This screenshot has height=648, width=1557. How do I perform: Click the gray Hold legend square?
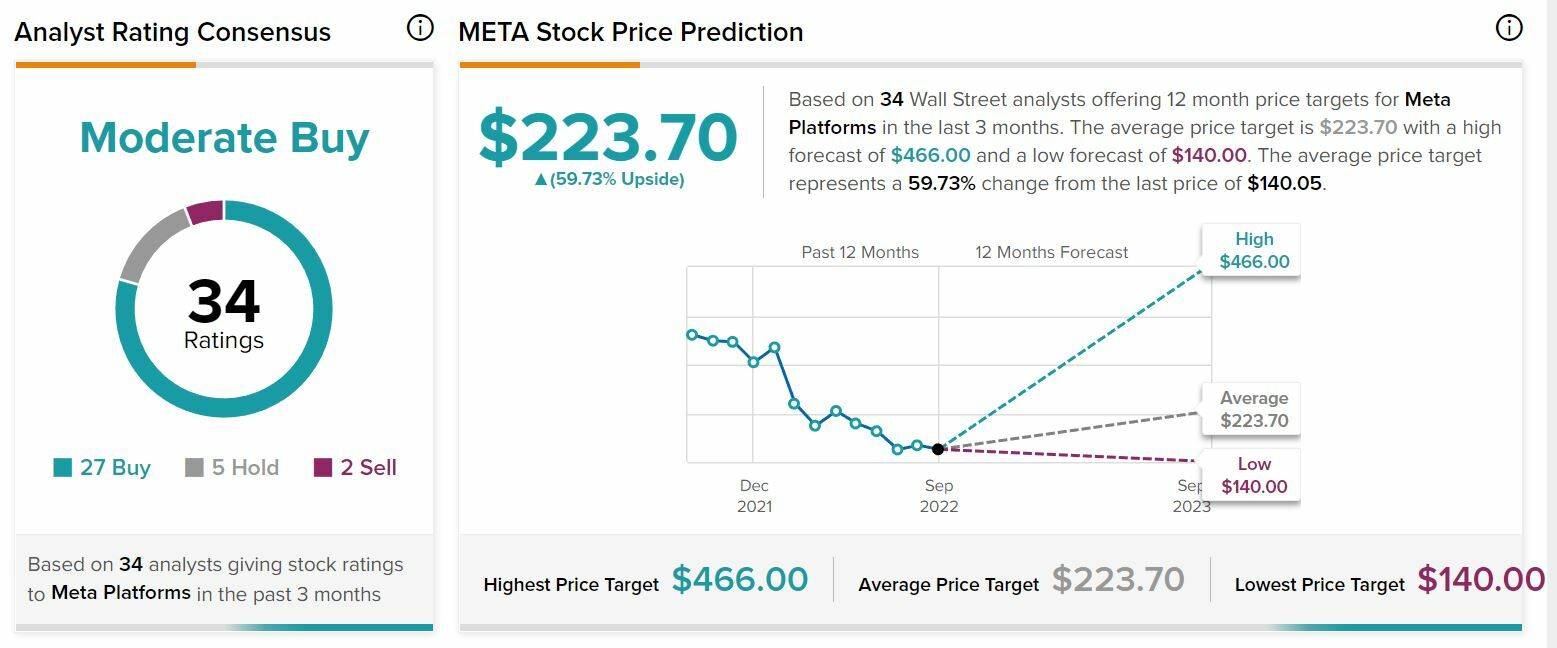pyautogui.click(x=195, y=468)
